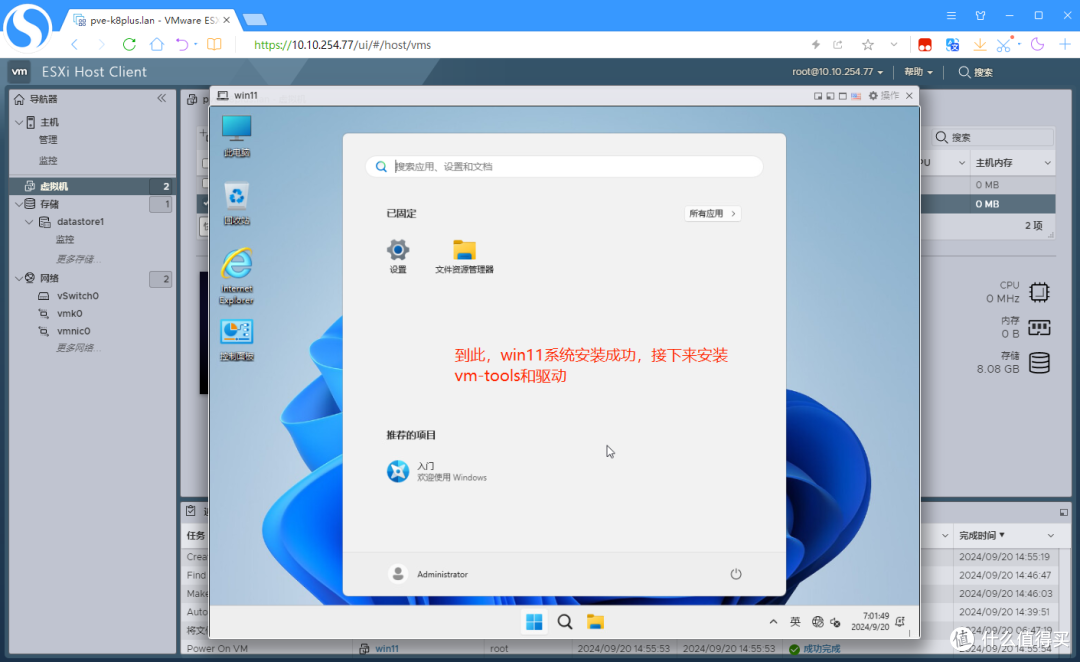Open 更多存储 link in navigator
This screenshot has height=662, width=1080.
pos(78,259)
